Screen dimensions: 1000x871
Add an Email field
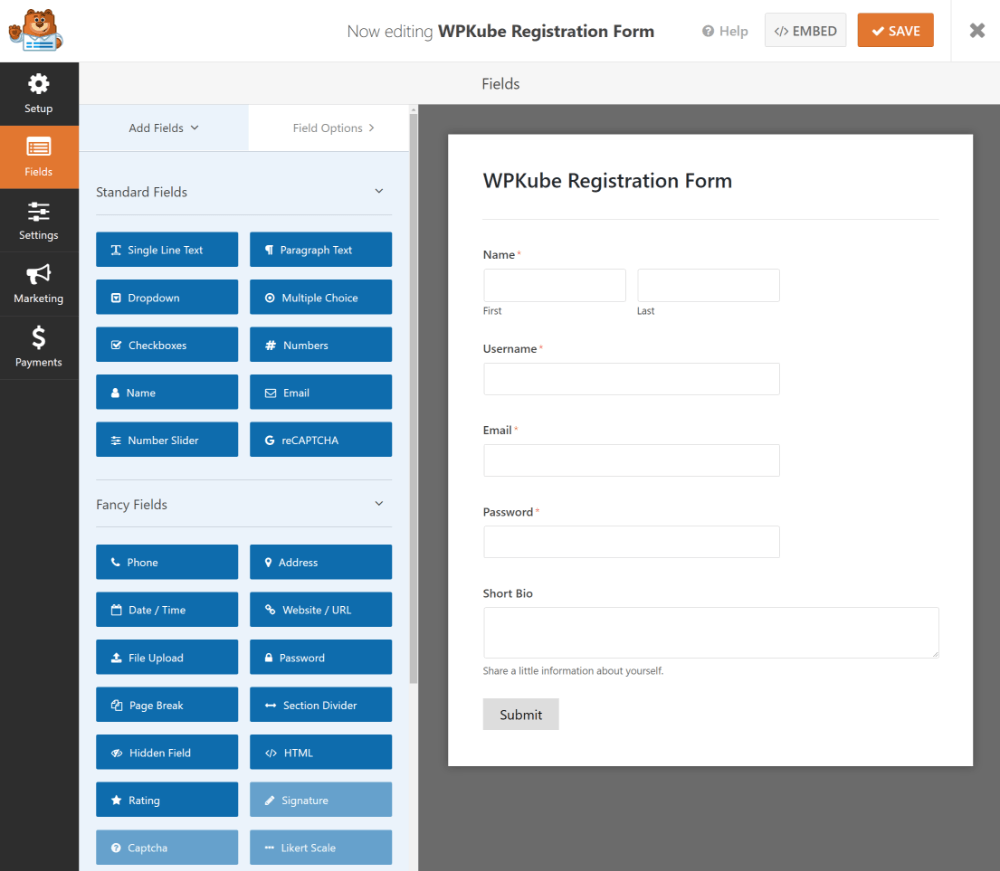pos(321,392)
